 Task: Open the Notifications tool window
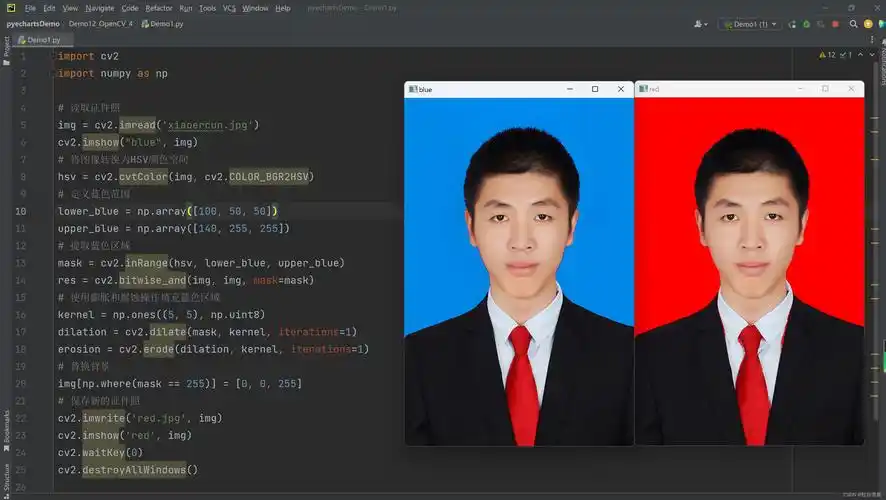(883, 63)
